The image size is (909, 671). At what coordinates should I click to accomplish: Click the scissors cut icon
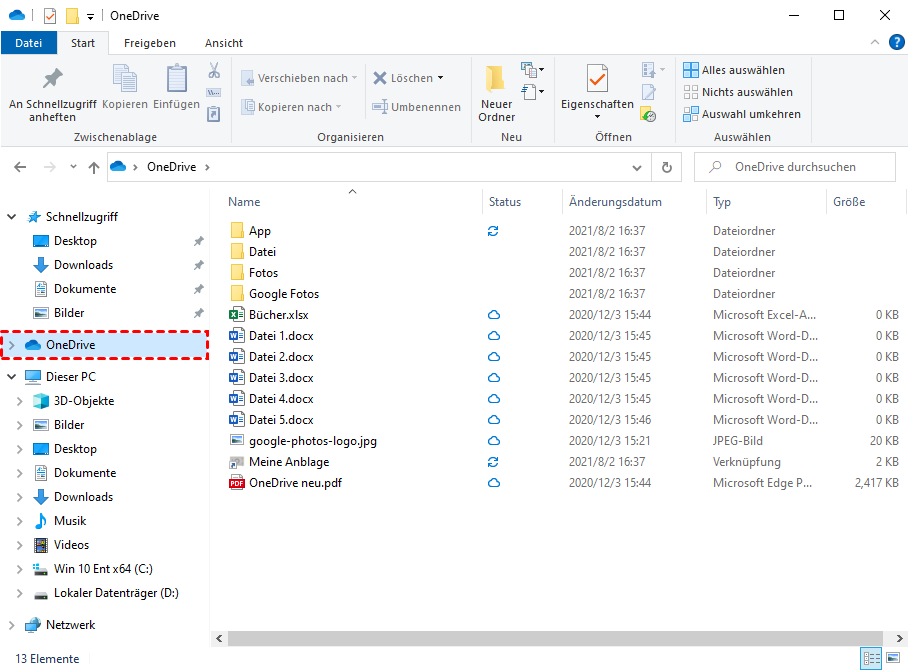(214, 71)
